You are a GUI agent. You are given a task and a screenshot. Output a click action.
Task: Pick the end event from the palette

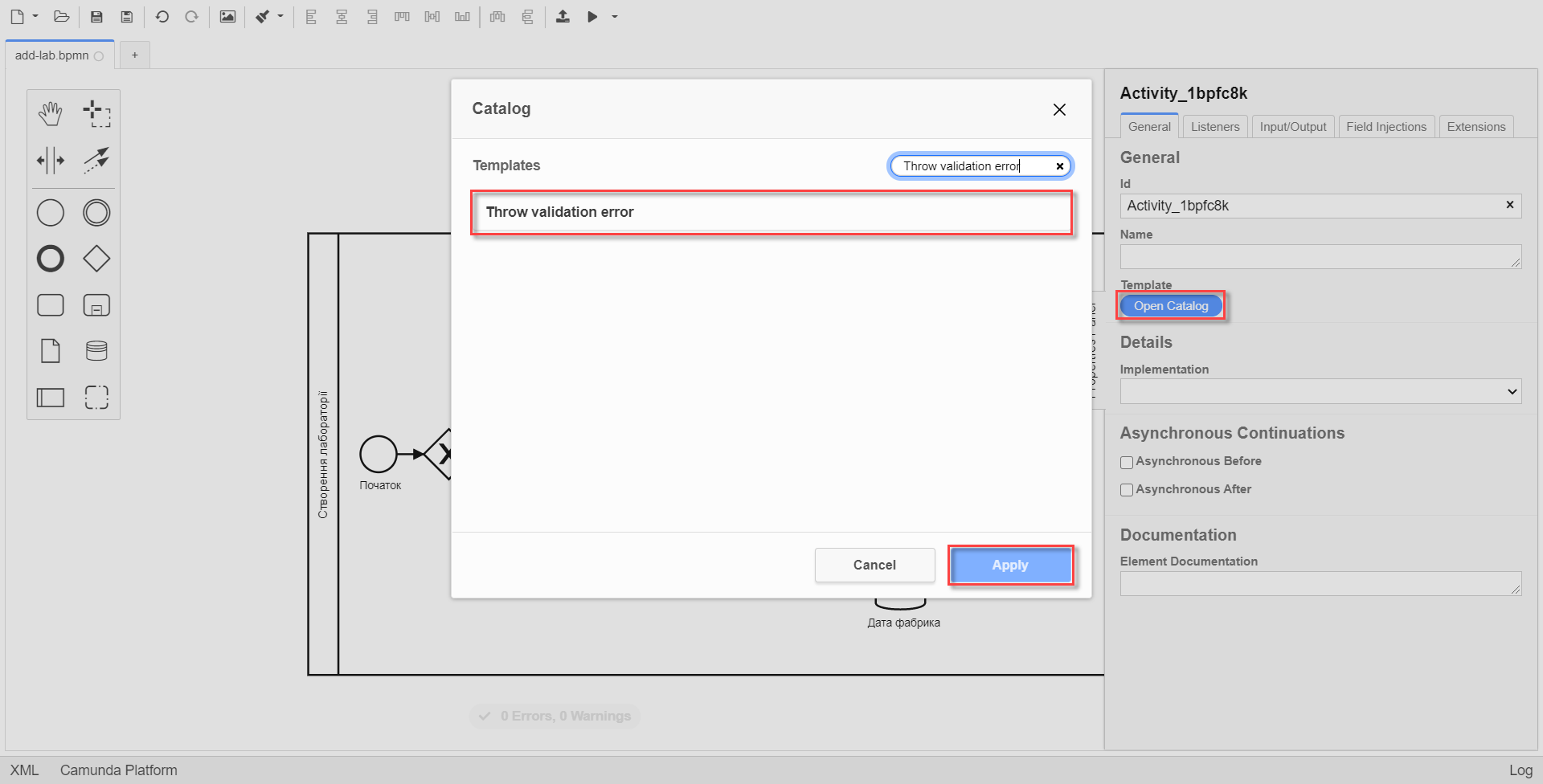50,259
